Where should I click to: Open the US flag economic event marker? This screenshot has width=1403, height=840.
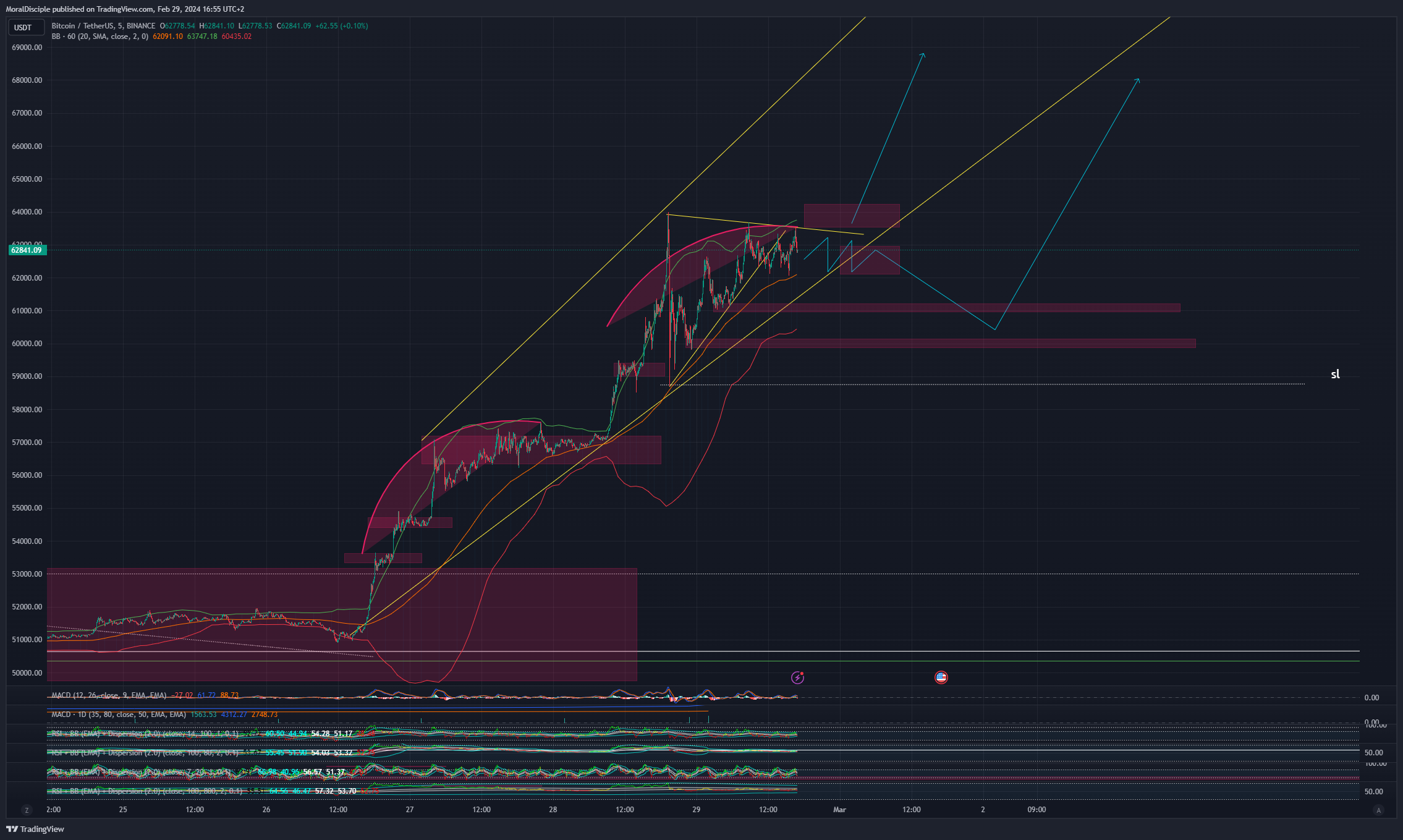(941, 677)
